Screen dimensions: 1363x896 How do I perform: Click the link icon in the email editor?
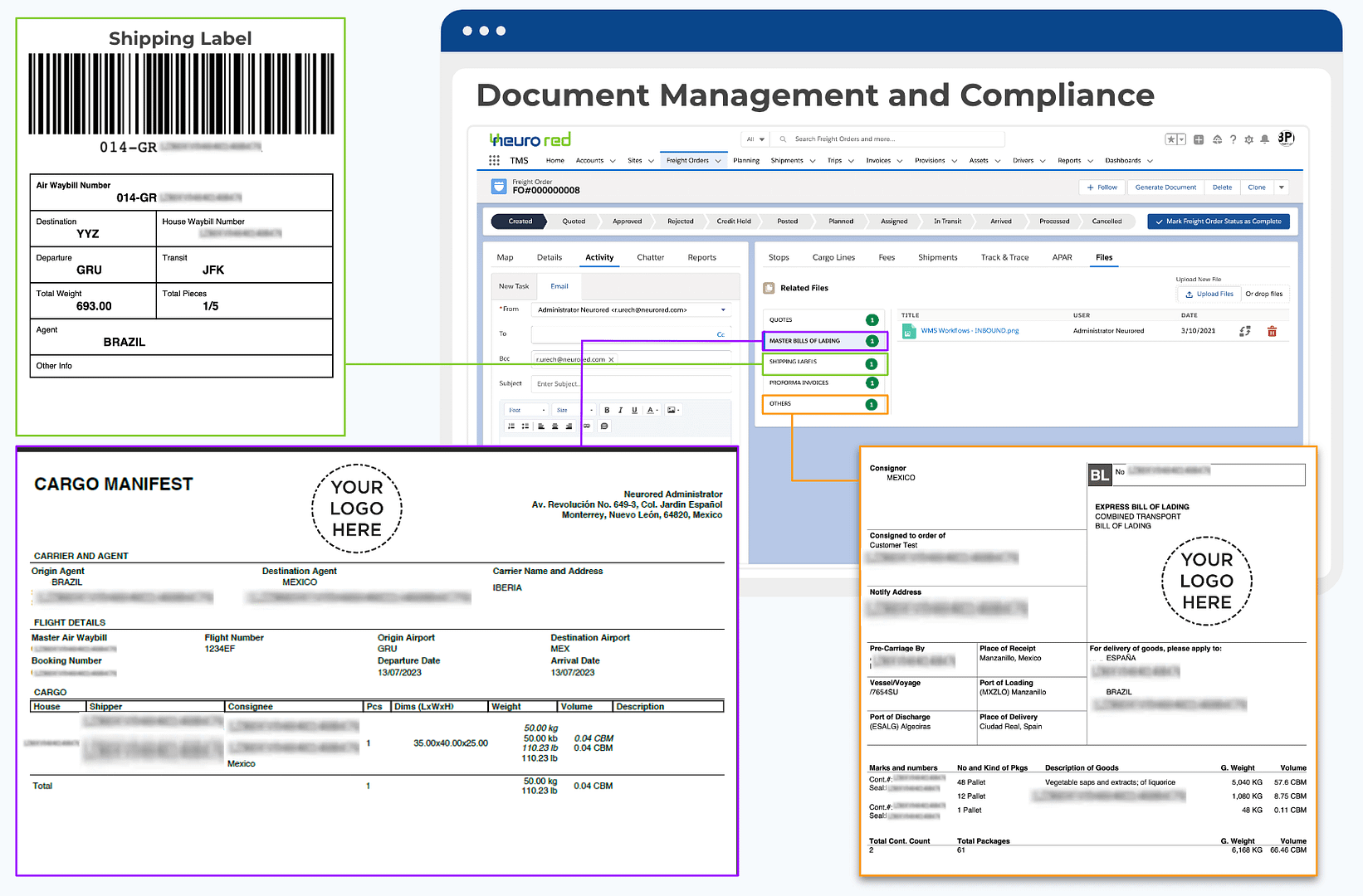coord(587,426)
